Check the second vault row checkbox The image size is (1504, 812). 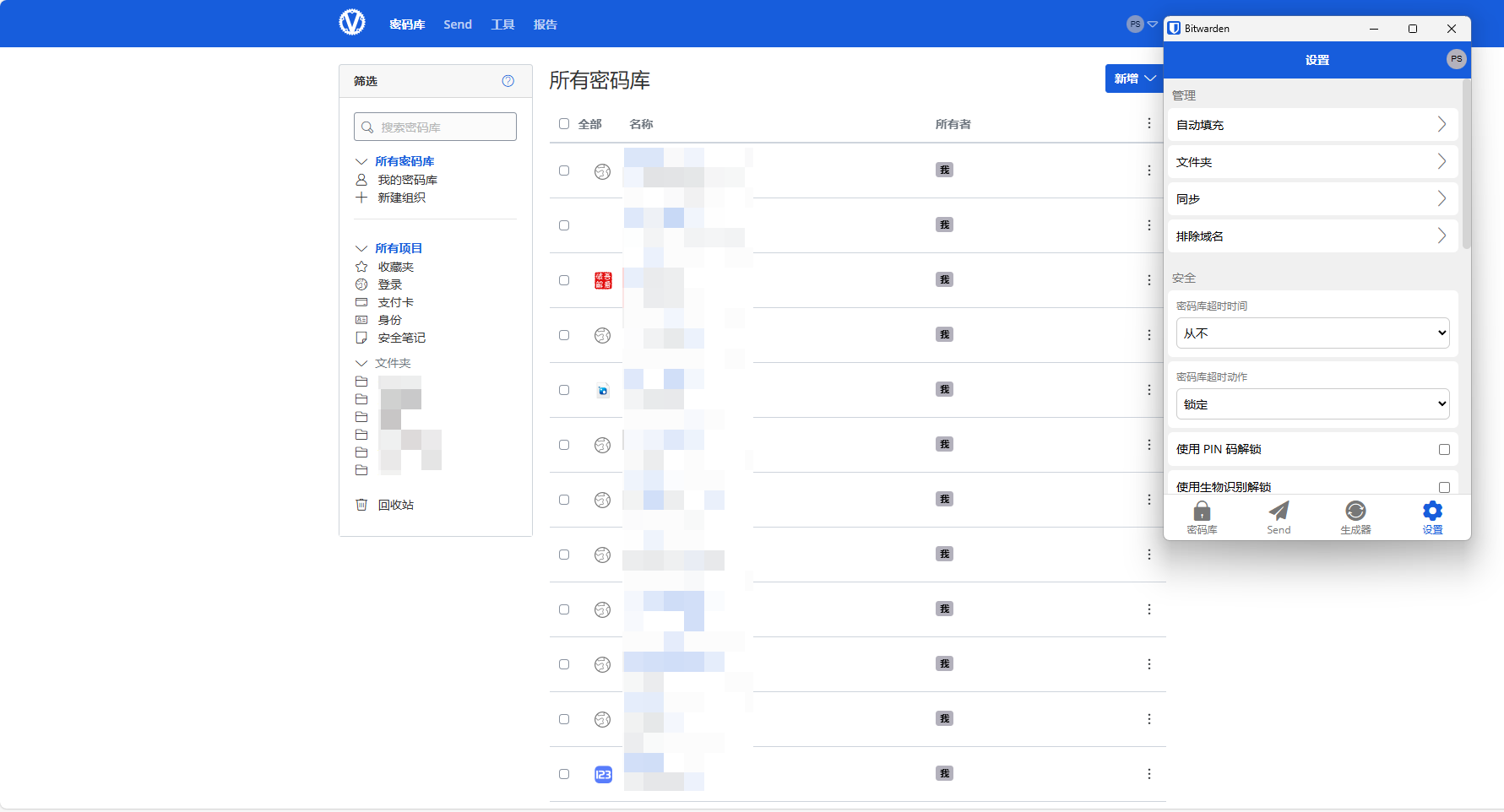[564, 225]
